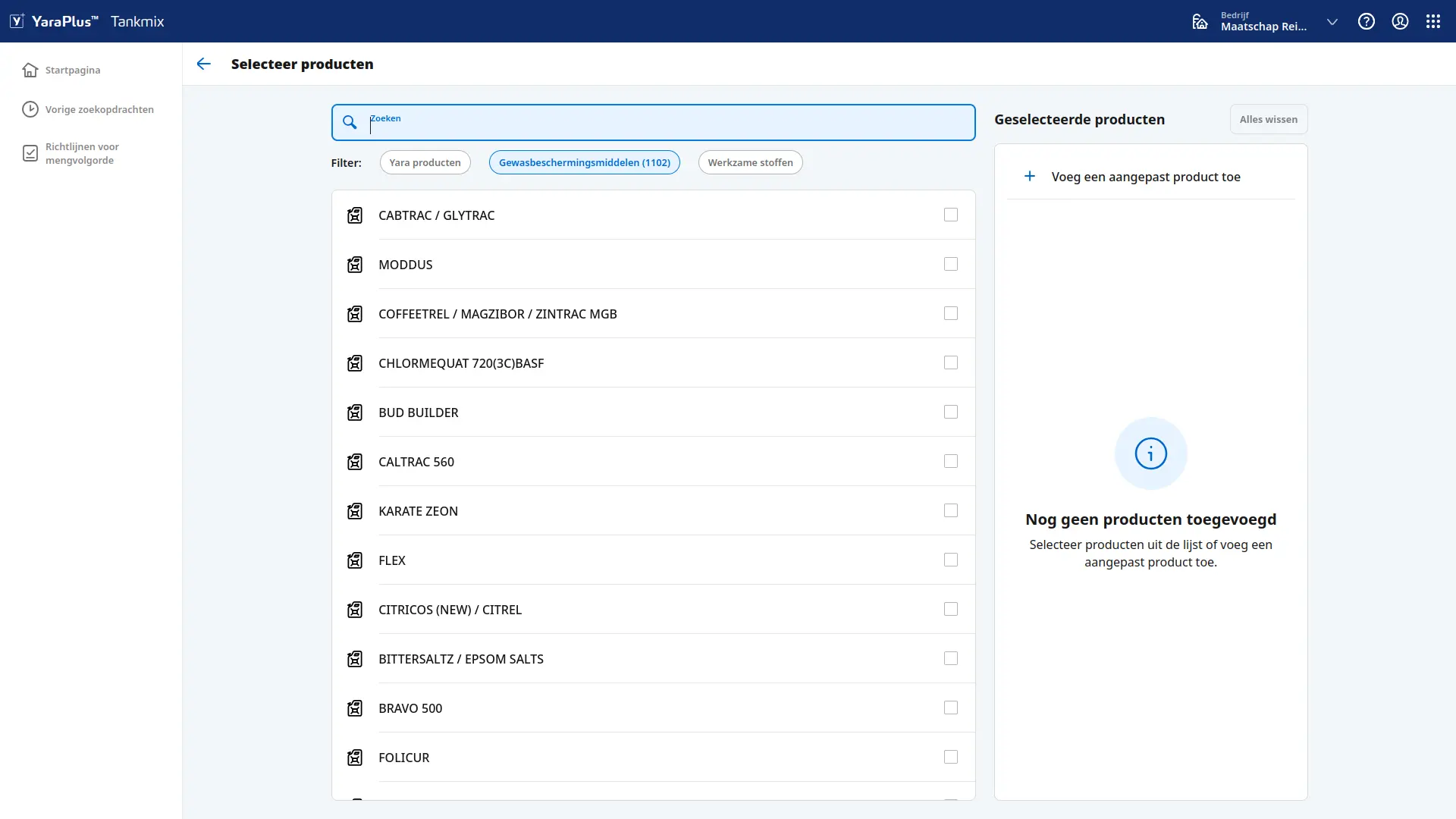
Task: Click the Selecteer producten heading
Action: point(302,64)
